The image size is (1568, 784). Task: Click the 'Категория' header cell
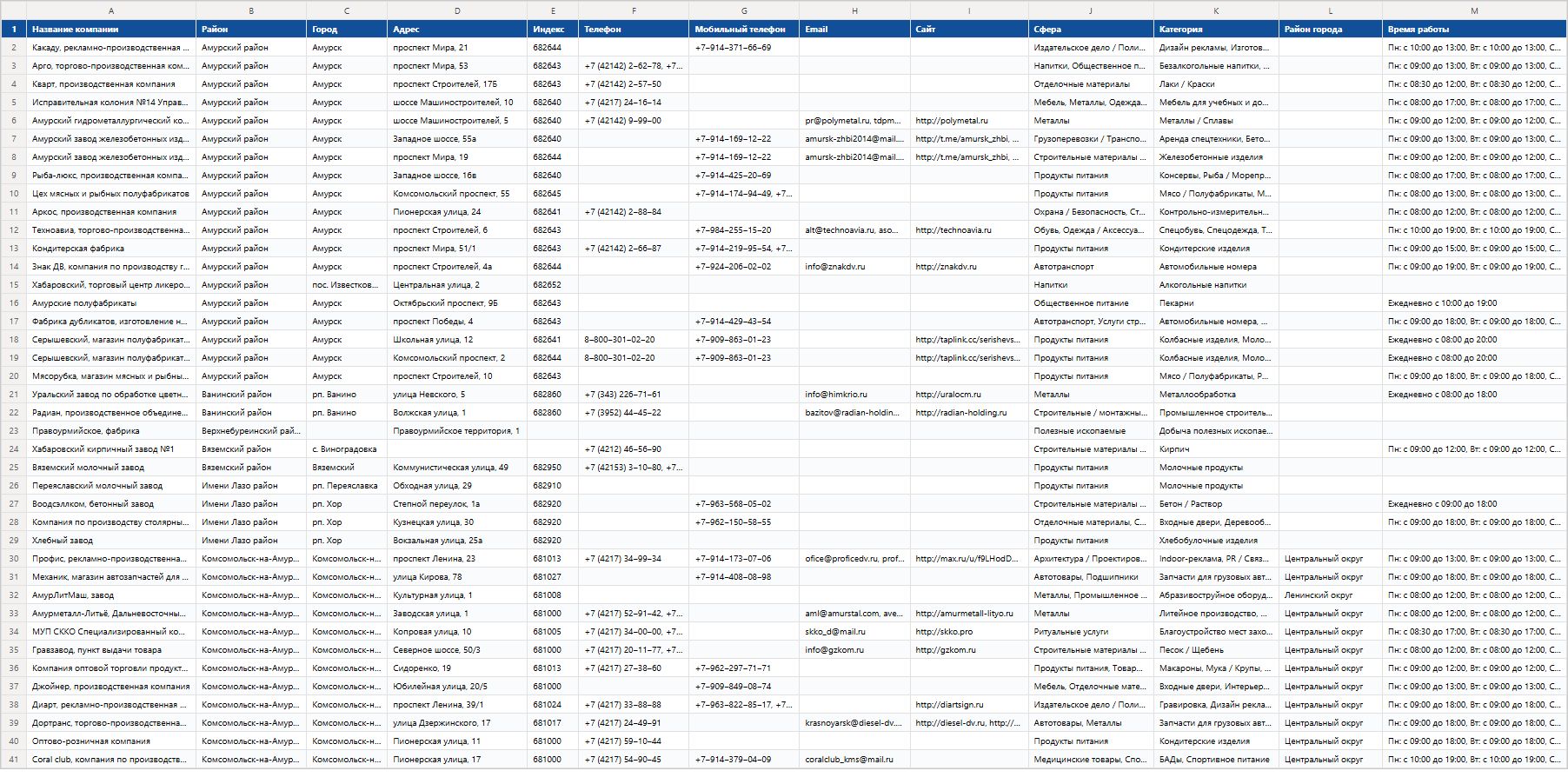[x=1216, y=29]
